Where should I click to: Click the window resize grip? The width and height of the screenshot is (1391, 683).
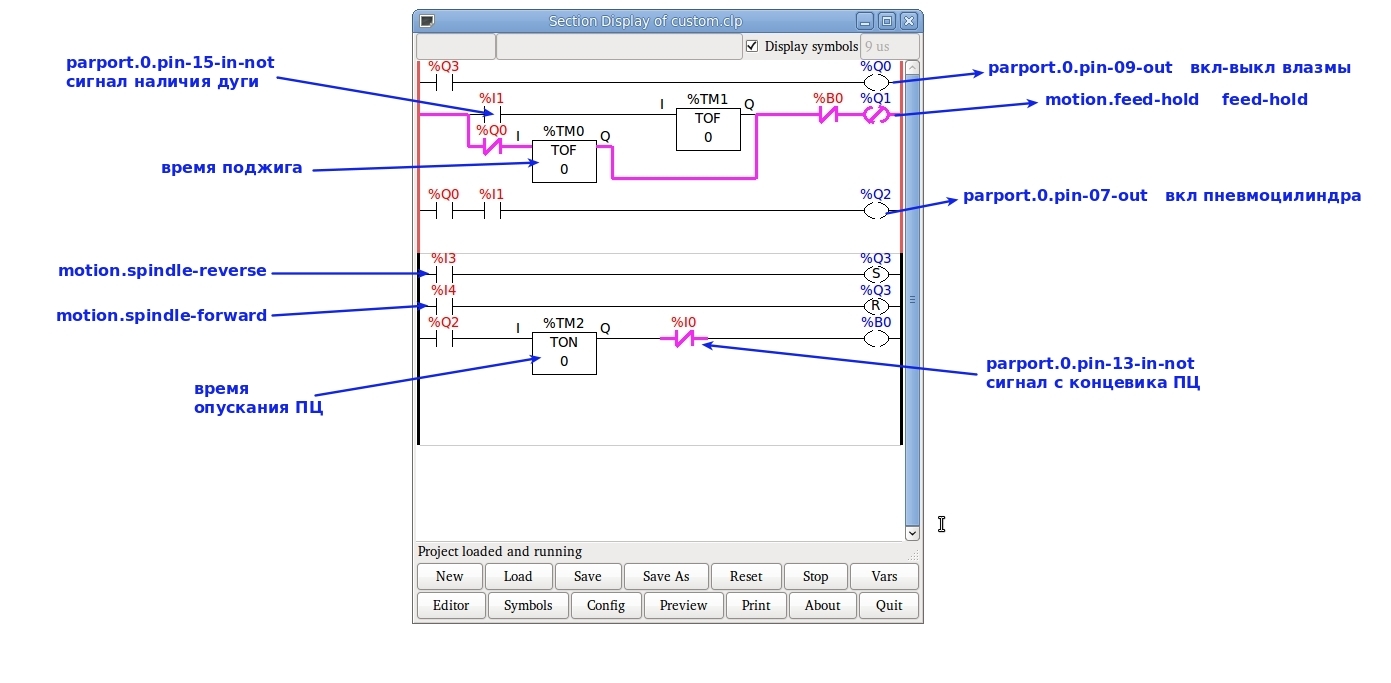[x=913, y=554]
